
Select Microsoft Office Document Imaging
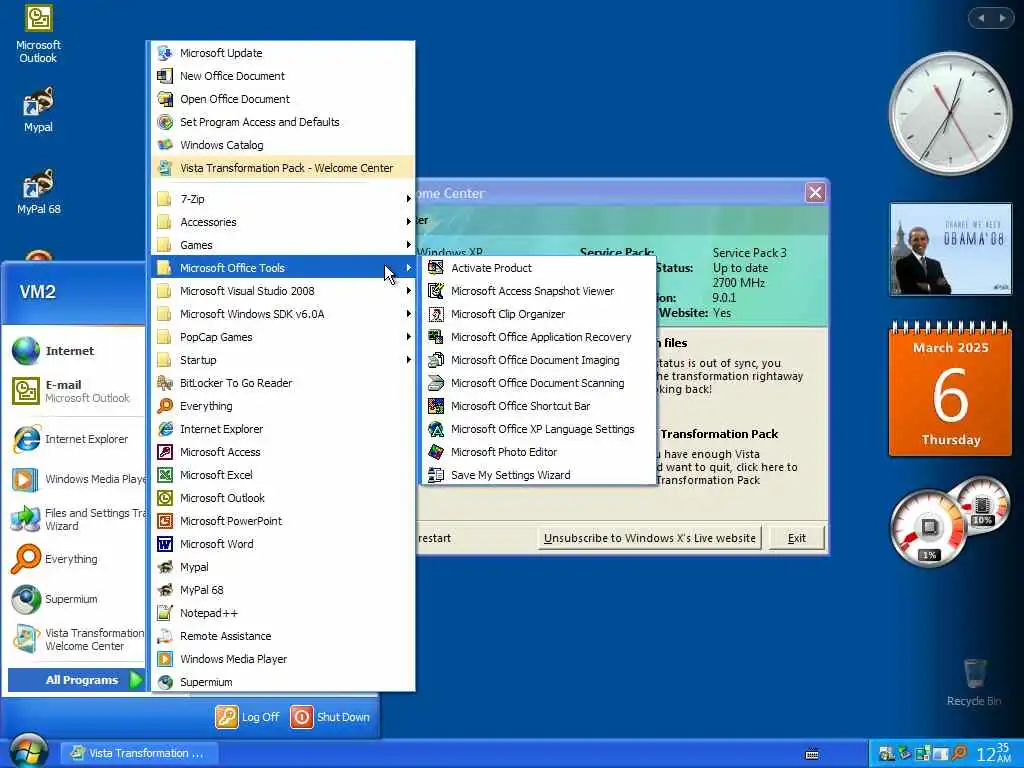(539, 360)
